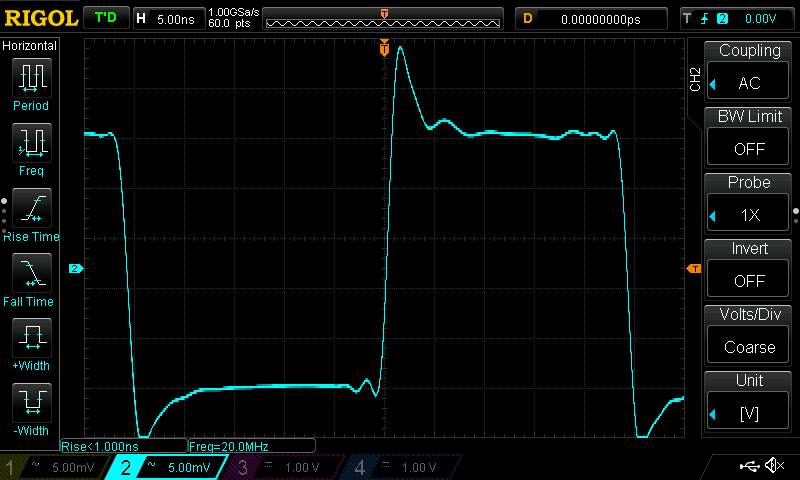
Task: Select the +Width measurement icon
Action: (x=32, y=337)
